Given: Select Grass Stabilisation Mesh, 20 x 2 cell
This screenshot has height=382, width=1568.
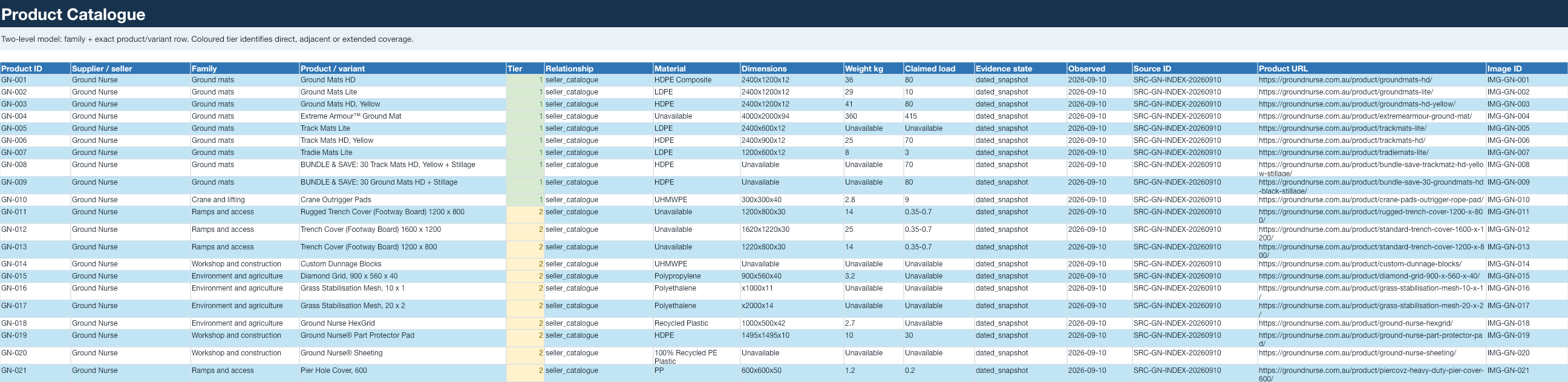Looking at the screenshot, I should coord(402,309).
